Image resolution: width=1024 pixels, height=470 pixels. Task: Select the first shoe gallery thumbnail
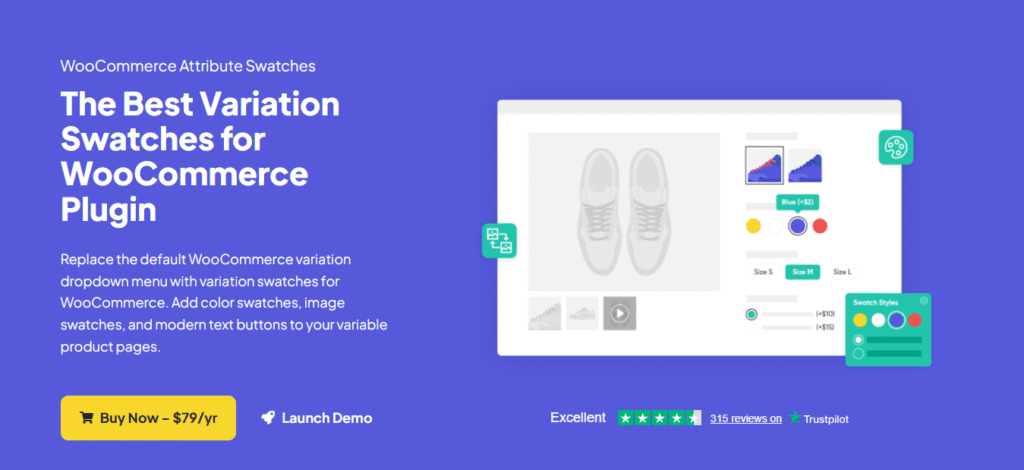click(x=545, y=313)
